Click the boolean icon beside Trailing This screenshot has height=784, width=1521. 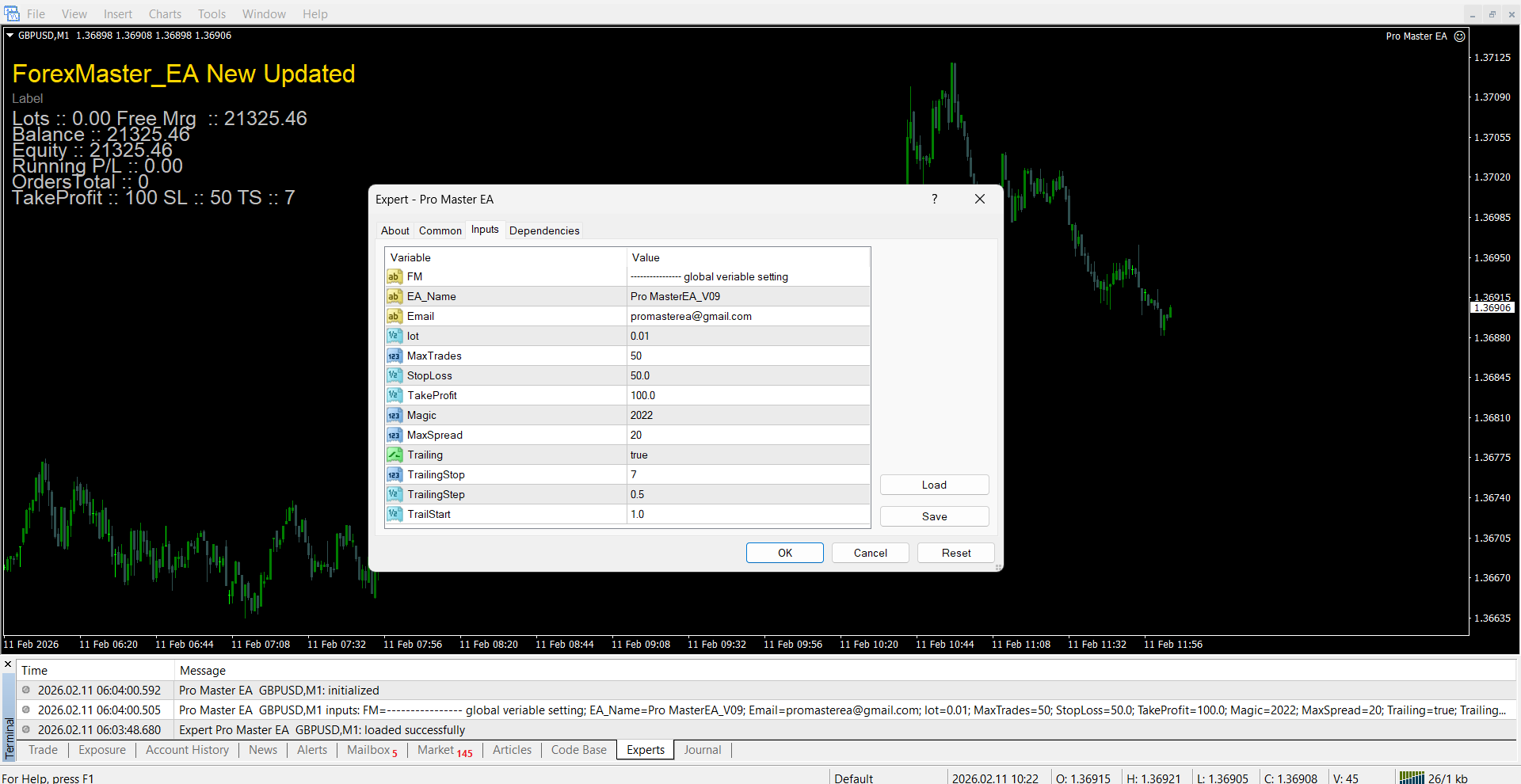394,455
